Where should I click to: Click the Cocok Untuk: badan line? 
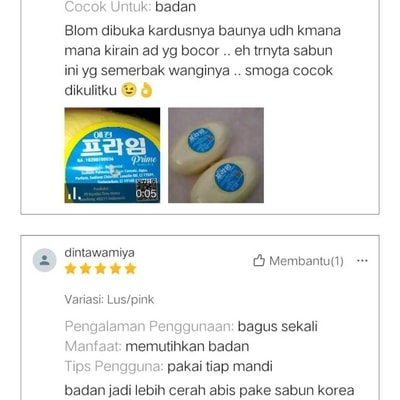tap(130, 7)
